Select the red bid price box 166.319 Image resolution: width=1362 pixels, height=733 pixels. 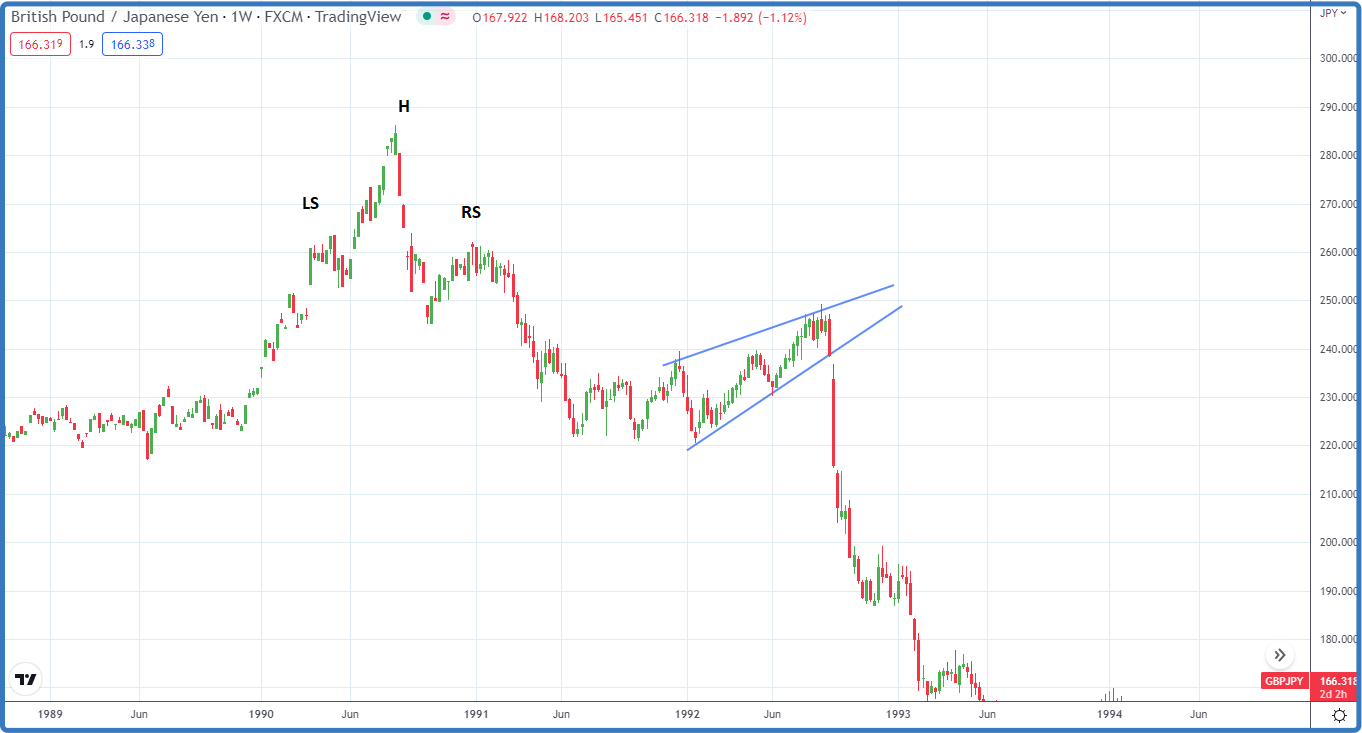coord(40,44)
